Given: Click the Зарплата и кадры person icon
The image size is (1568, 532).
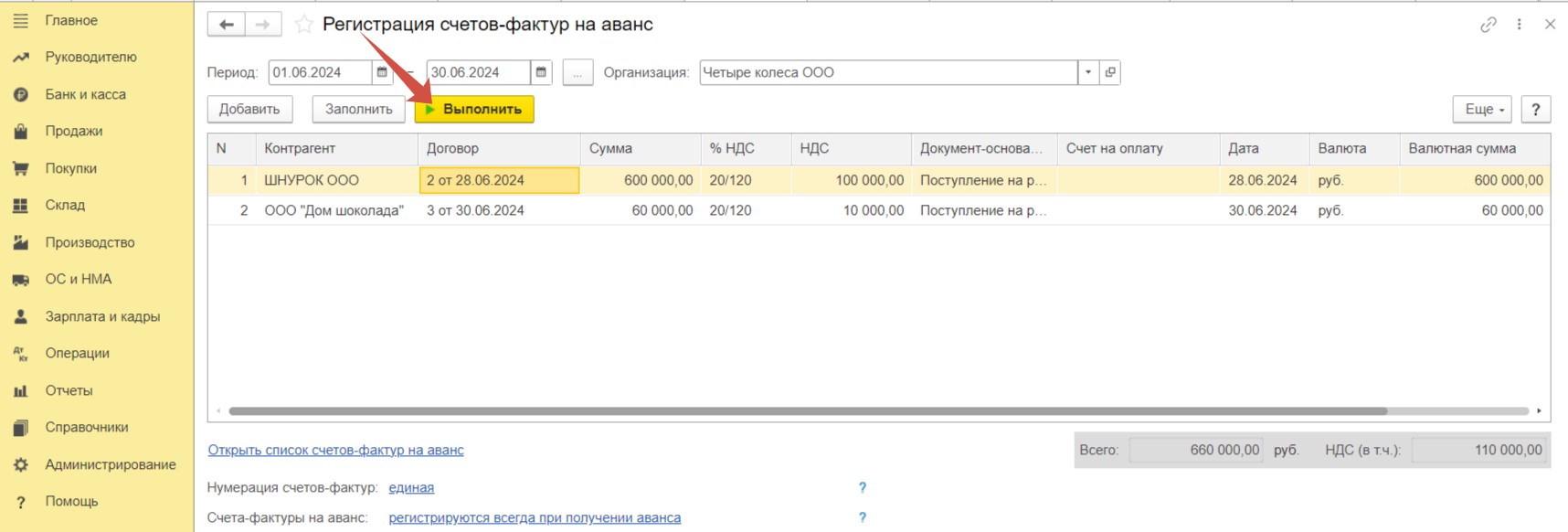Looking at the screenshot, I should click(20, 316).
